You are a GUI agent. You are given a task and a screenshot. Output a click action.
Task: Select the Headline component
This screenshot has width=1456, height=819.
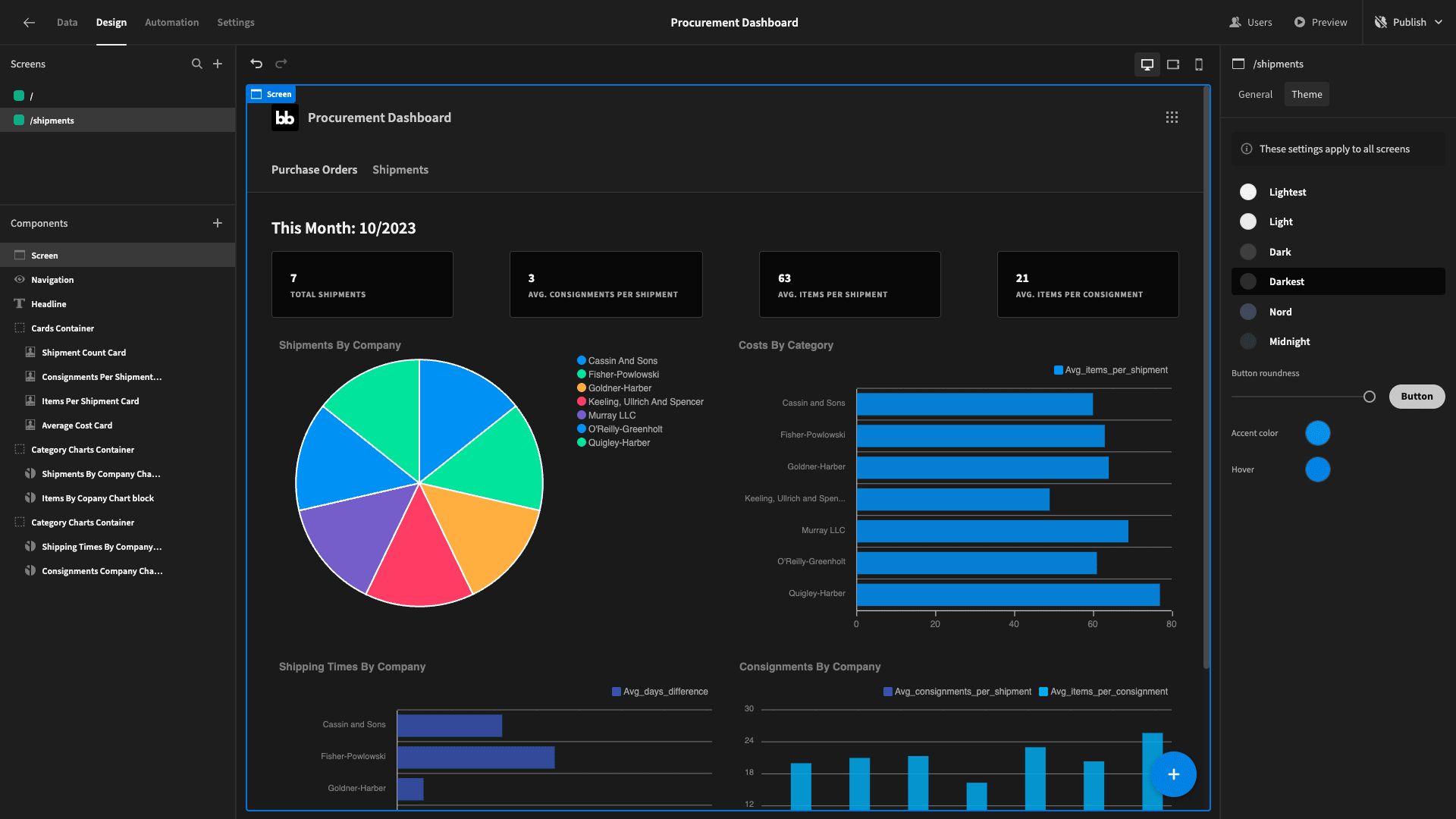(118, 304)
